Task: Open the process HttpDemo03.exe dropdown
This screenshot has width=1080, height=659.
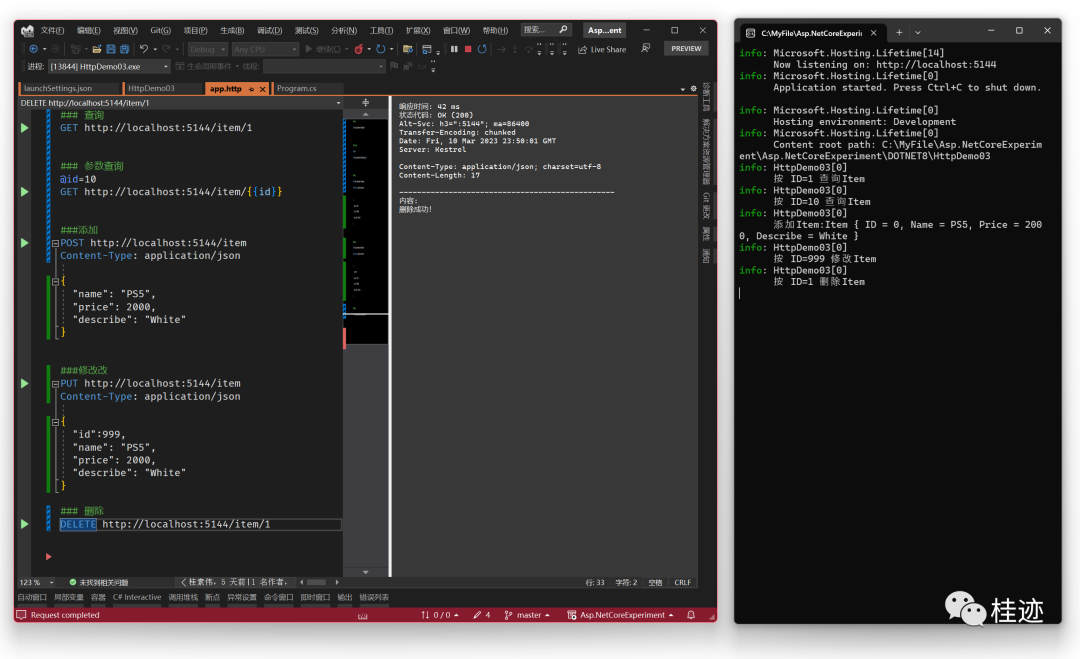Action: [108, 67]
